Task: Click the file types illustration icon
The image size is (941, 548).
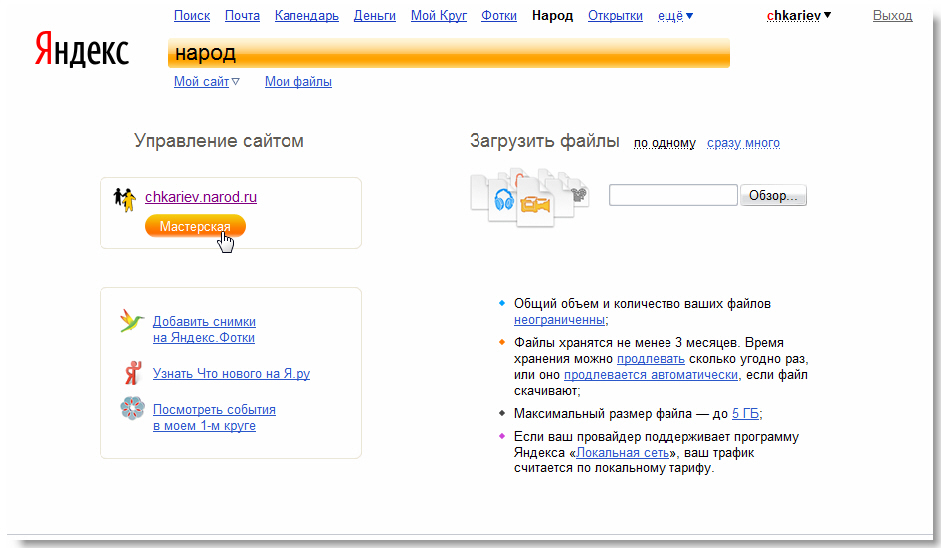Action: (x=529, y=195)
